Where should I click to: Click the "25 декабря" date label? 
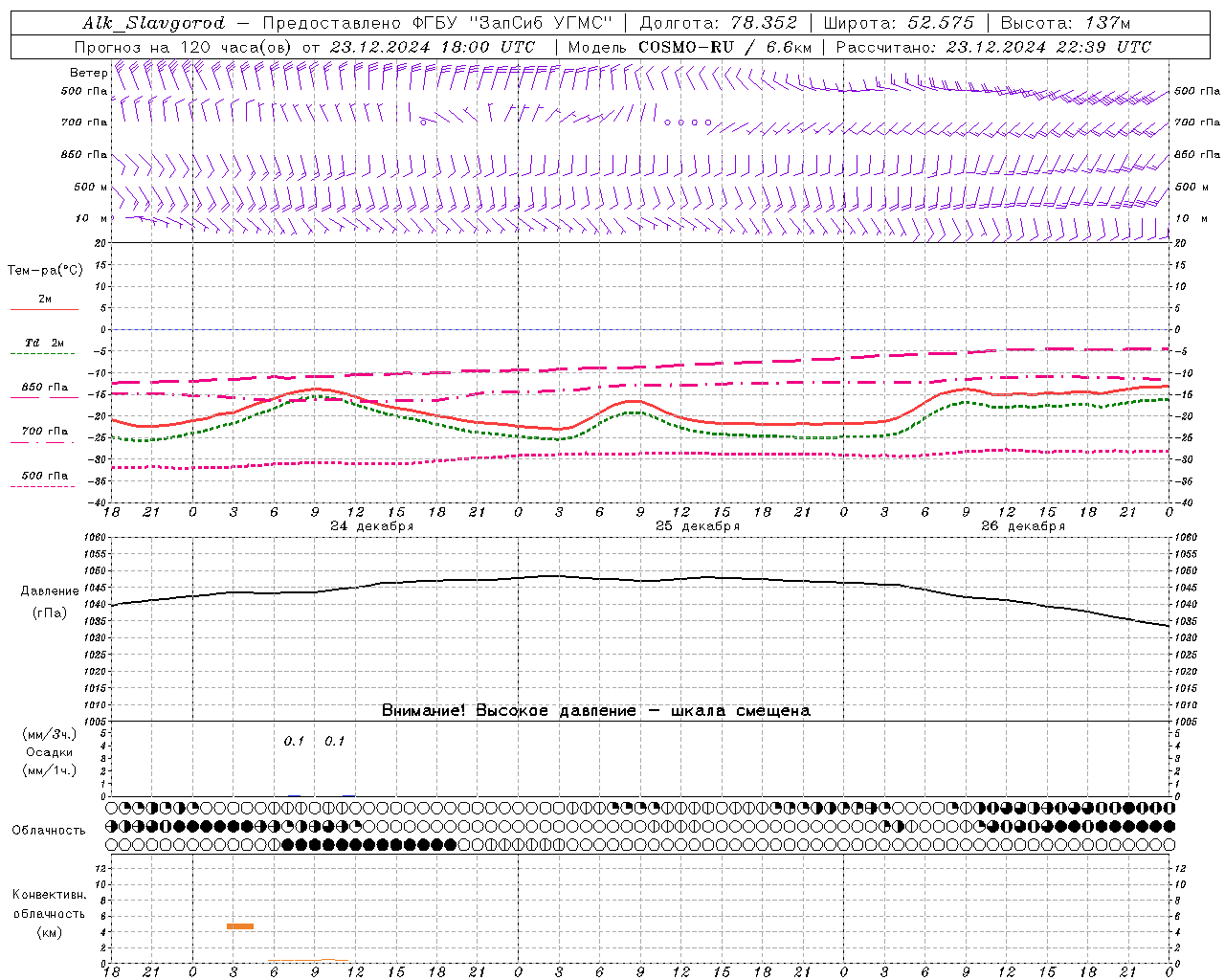click(x=697, y=526)
